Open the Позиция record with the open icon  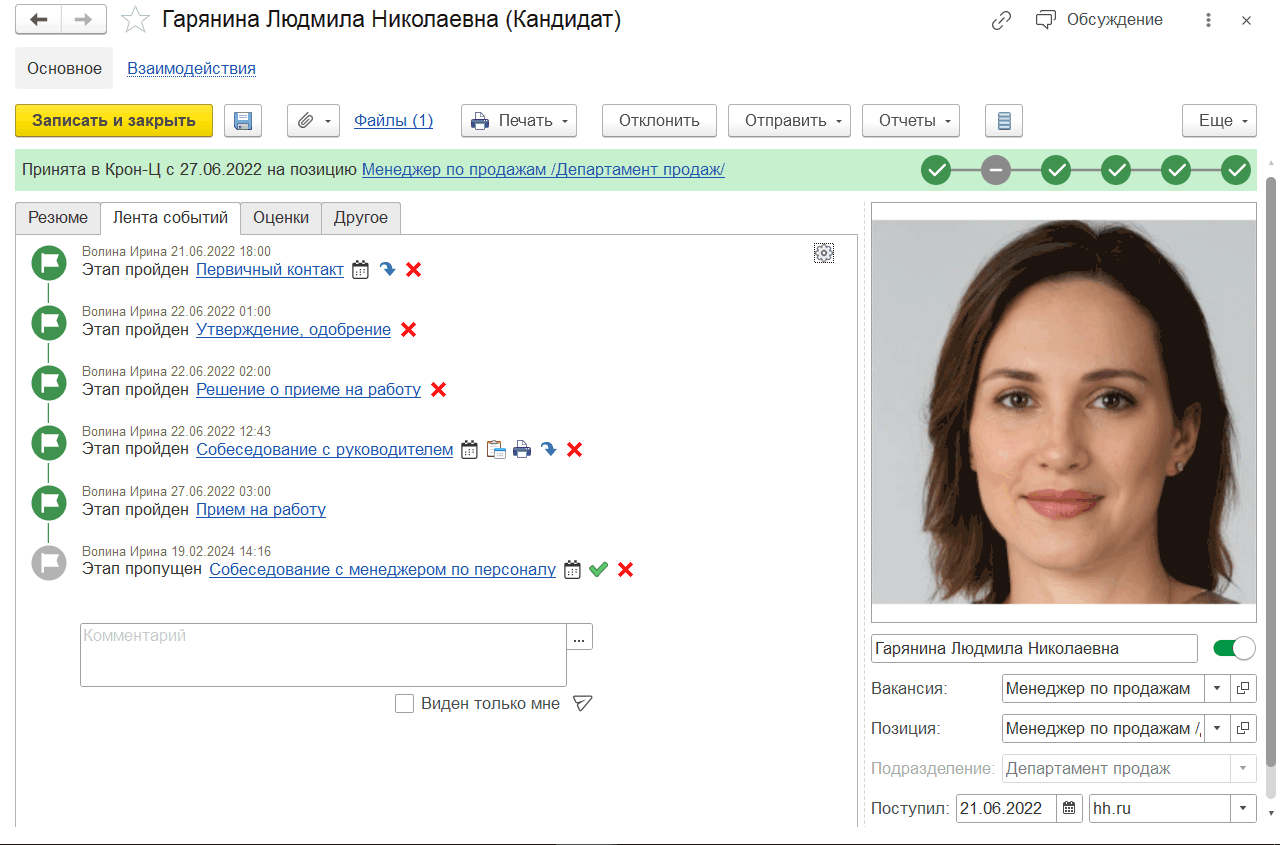click(1243, 729)
